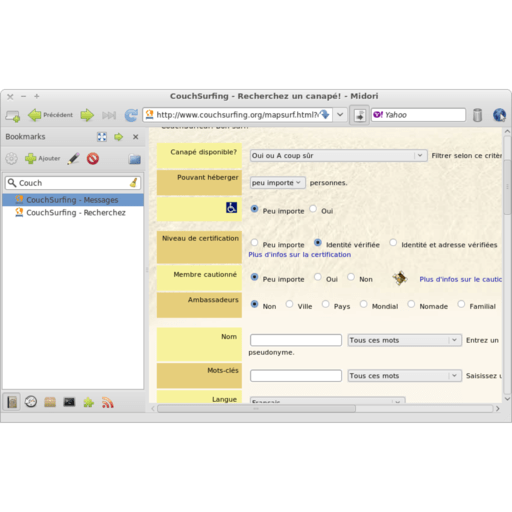This screenshot has height=512, width=512.
Task: Select certification 'Peu importe' radio
Action: click(255, 242)
